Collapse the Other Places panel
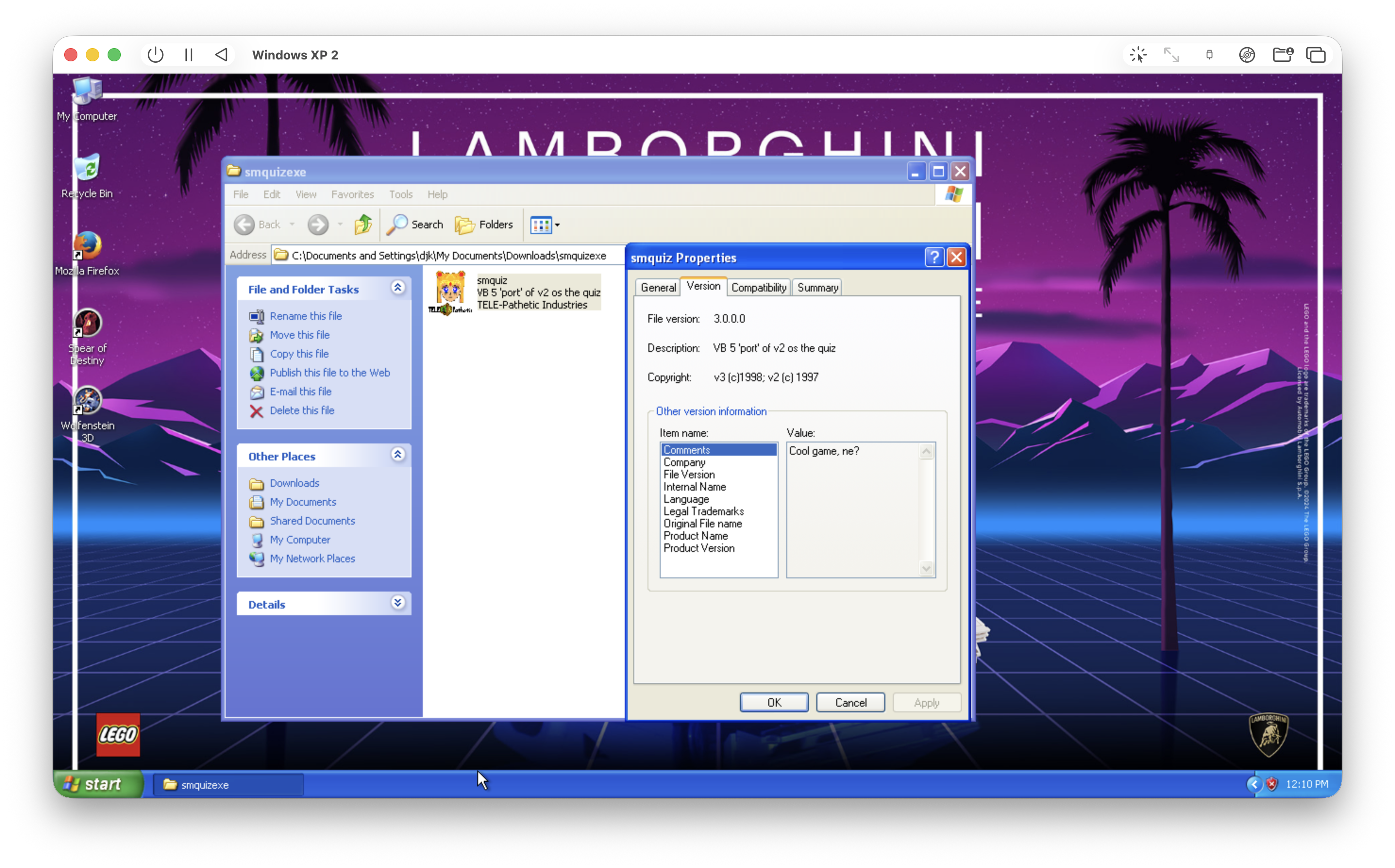The width and height of the screenshot is (1395, 868). pos(397,455)
